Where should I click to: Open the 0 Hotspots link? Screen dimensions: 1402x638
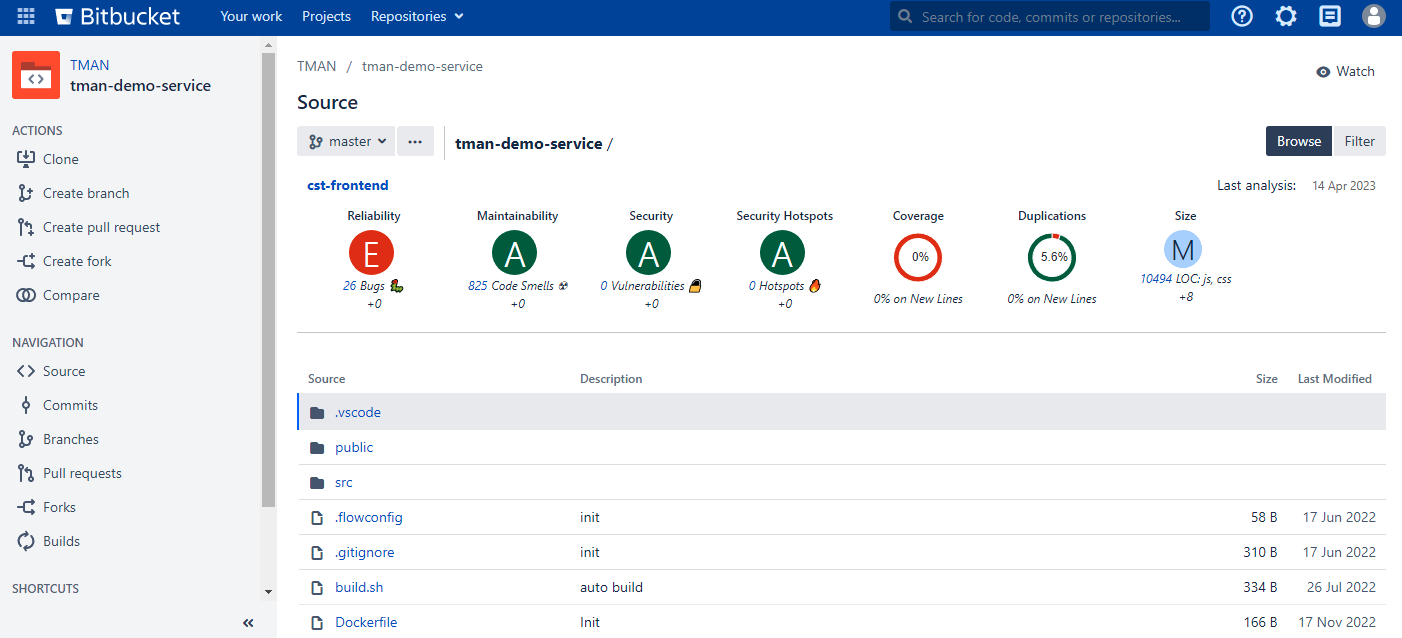(777, 285)
